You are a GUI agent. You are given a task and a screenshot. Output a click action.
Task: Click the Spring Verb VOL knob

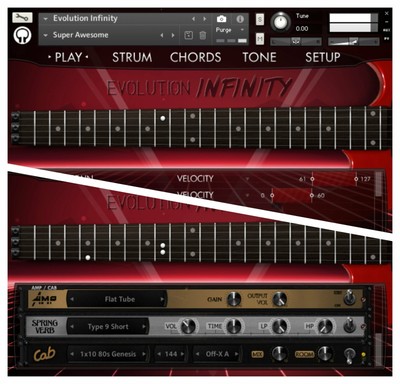pos(188,327)
